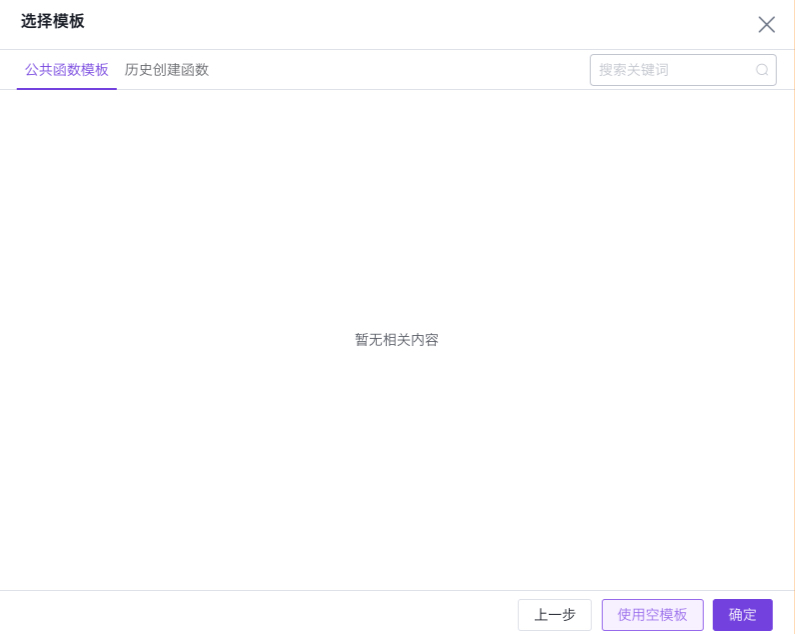795x634 pixels.
Task: Switch to the 公共函数模板 tab
Action: point(66,69)
